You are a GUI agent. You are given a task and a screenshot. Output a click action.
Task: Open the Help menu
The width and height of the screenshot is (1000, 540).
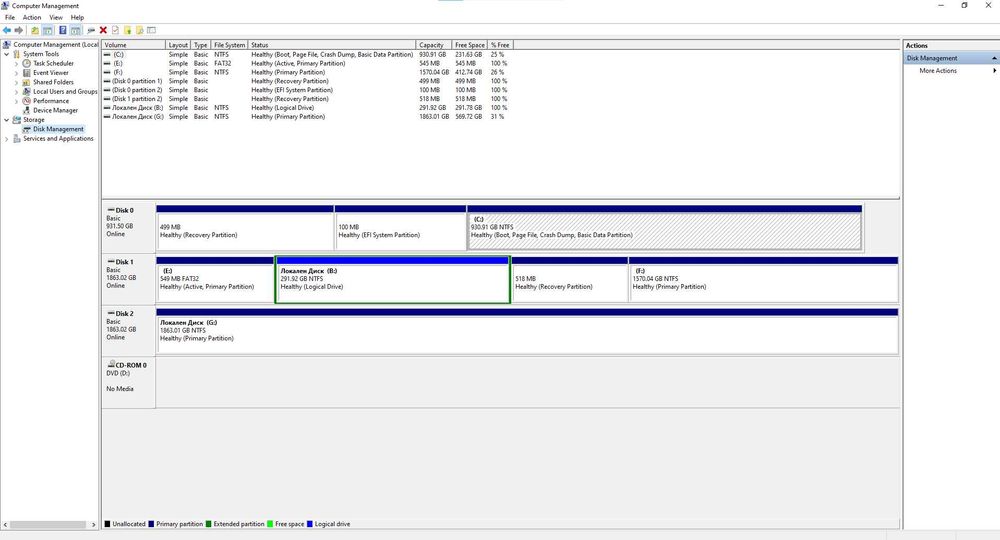(x=77, y=17)
